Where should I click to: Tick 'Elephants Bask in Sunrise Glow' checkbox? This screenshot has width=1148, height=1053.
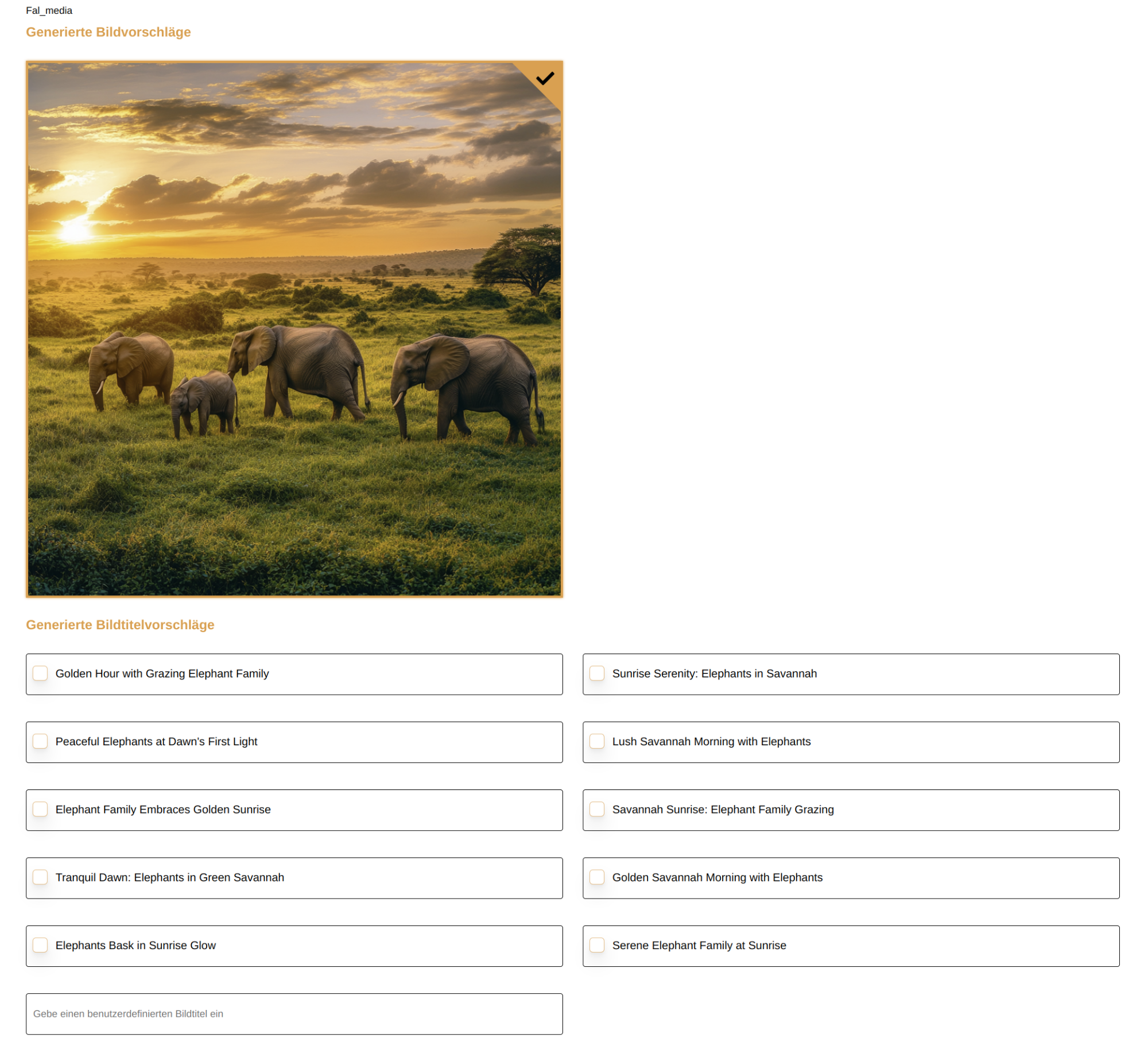[x=40, y=945]
